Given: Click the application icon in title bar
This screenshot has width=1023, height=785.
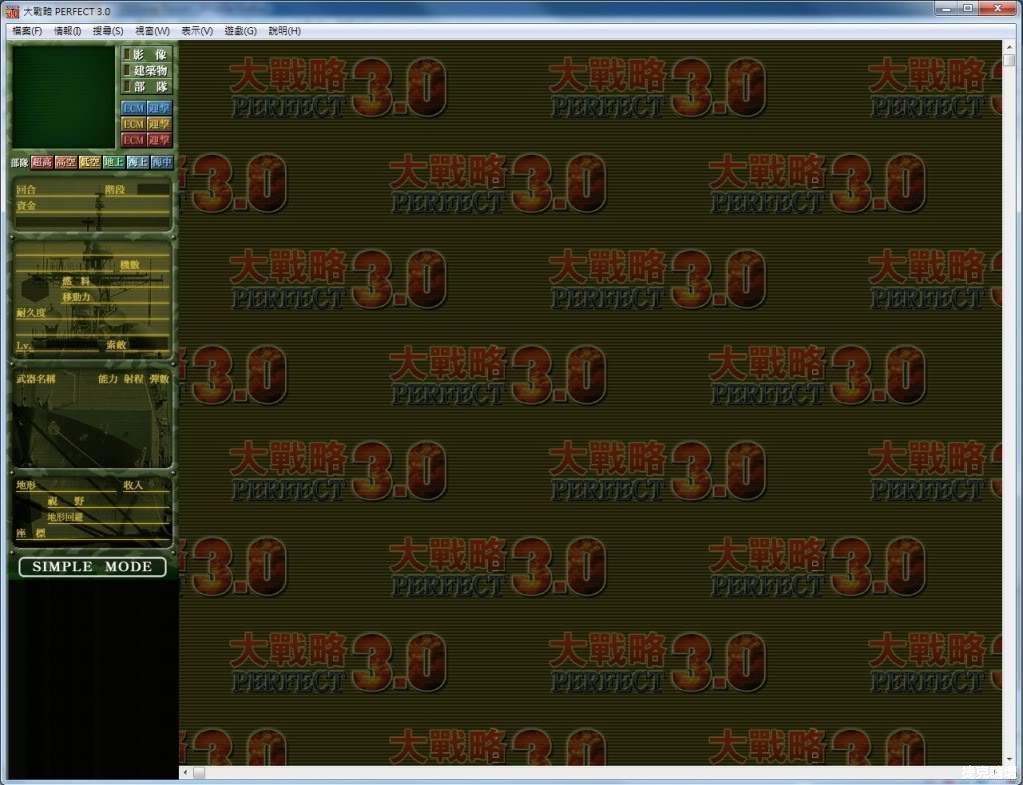Looking at the screenshot, I should [x=12, y=11].
